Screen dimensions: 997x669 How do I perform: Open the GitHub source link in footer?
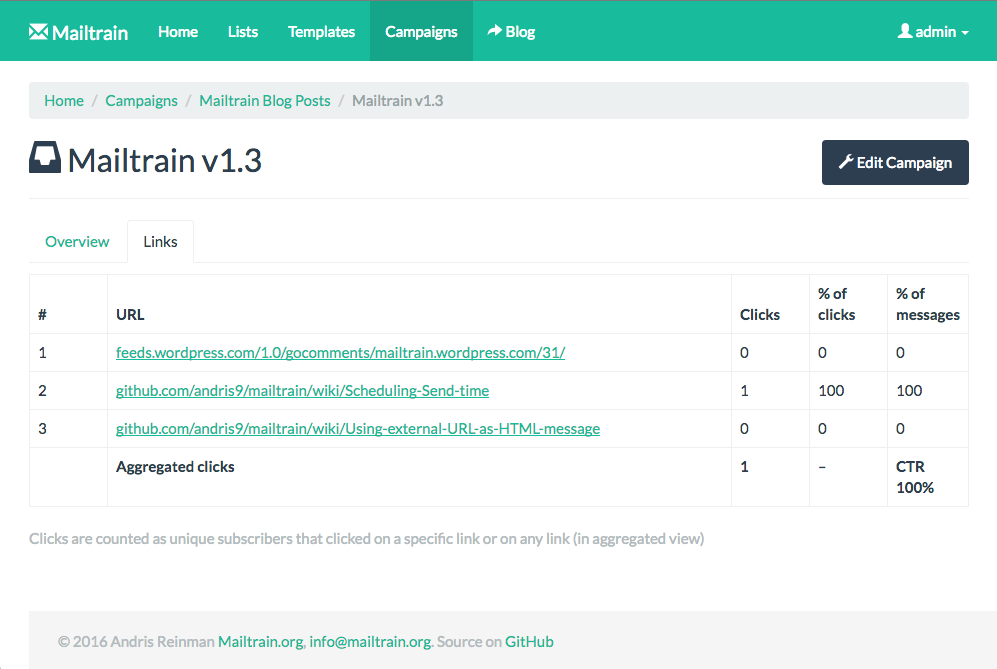coord(529,642)
